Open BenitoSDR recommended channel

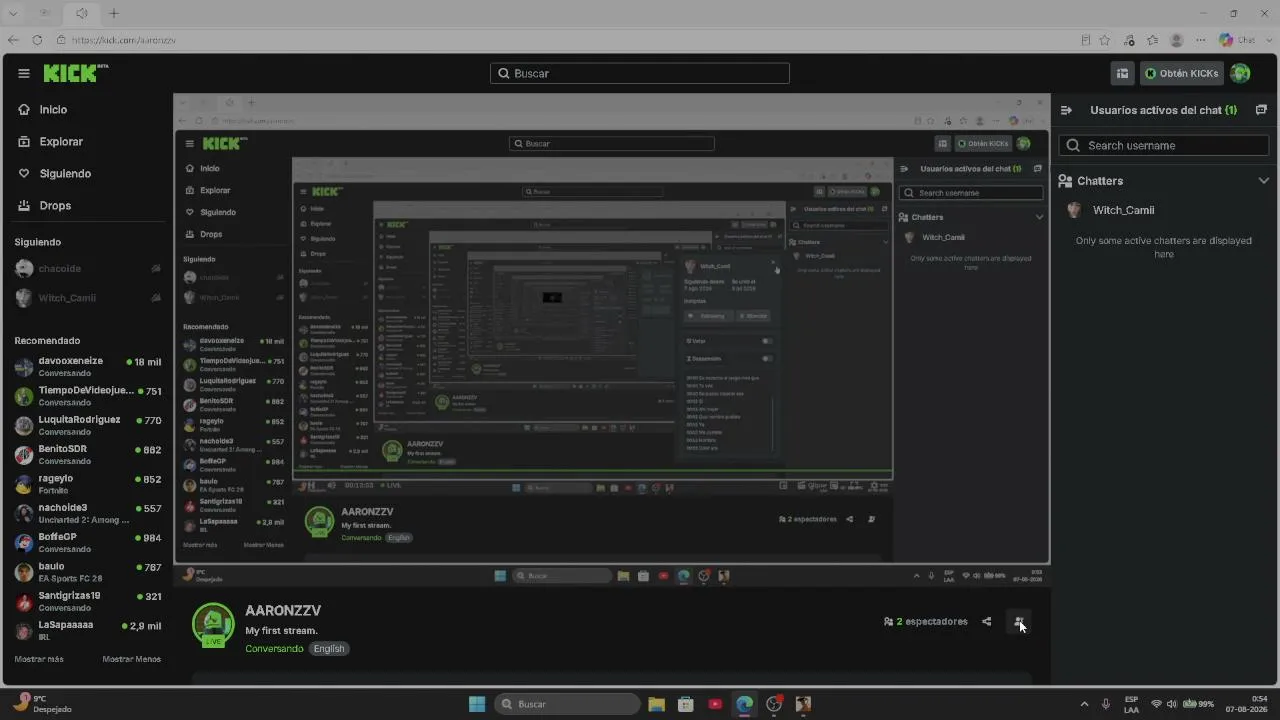click(x=88, y=455)
